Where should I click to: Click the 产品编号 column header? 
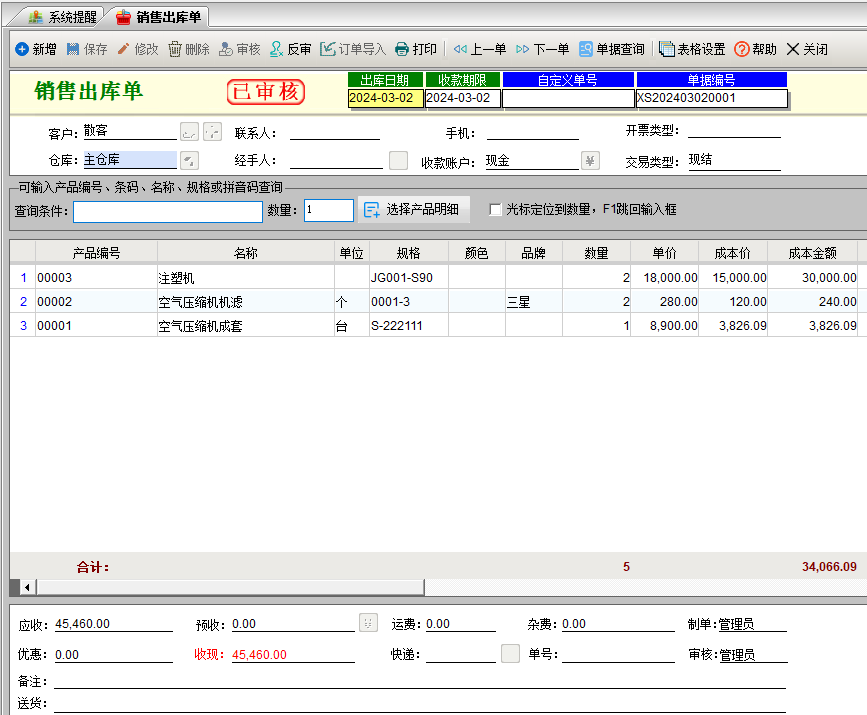coord(96,253)
